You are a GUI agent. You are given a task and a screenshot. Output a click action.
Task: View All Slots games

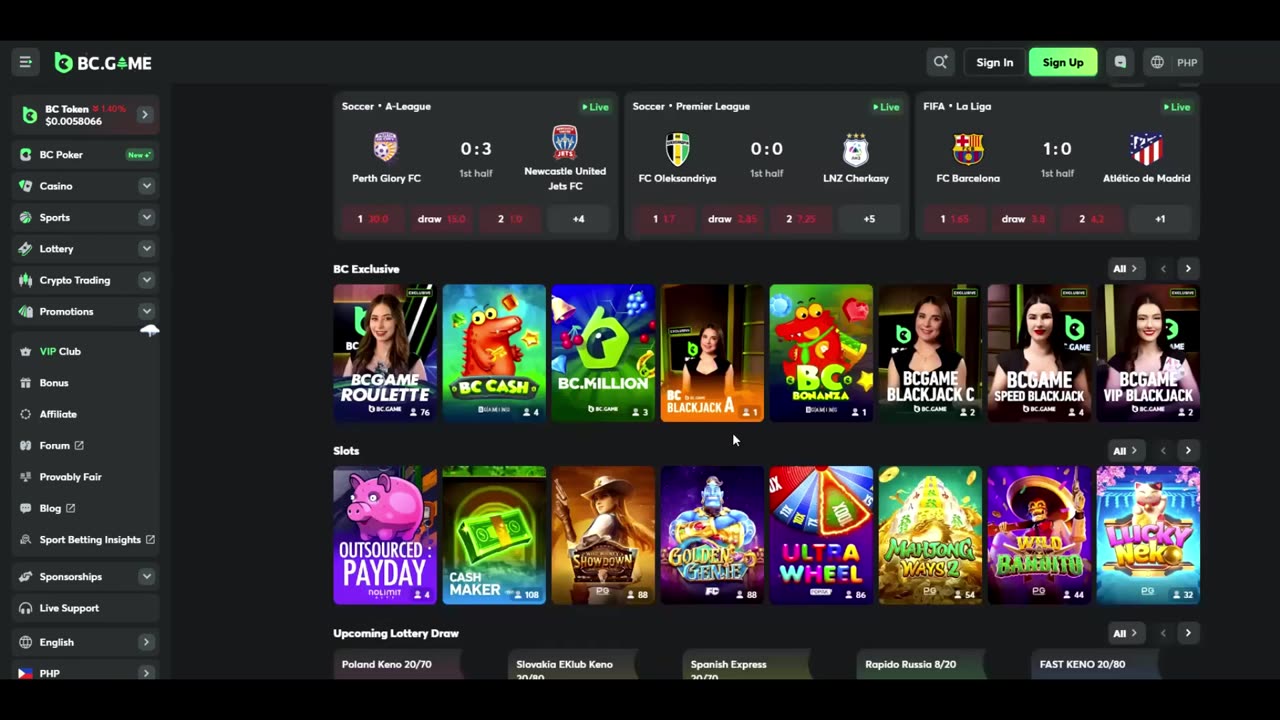1125,451
